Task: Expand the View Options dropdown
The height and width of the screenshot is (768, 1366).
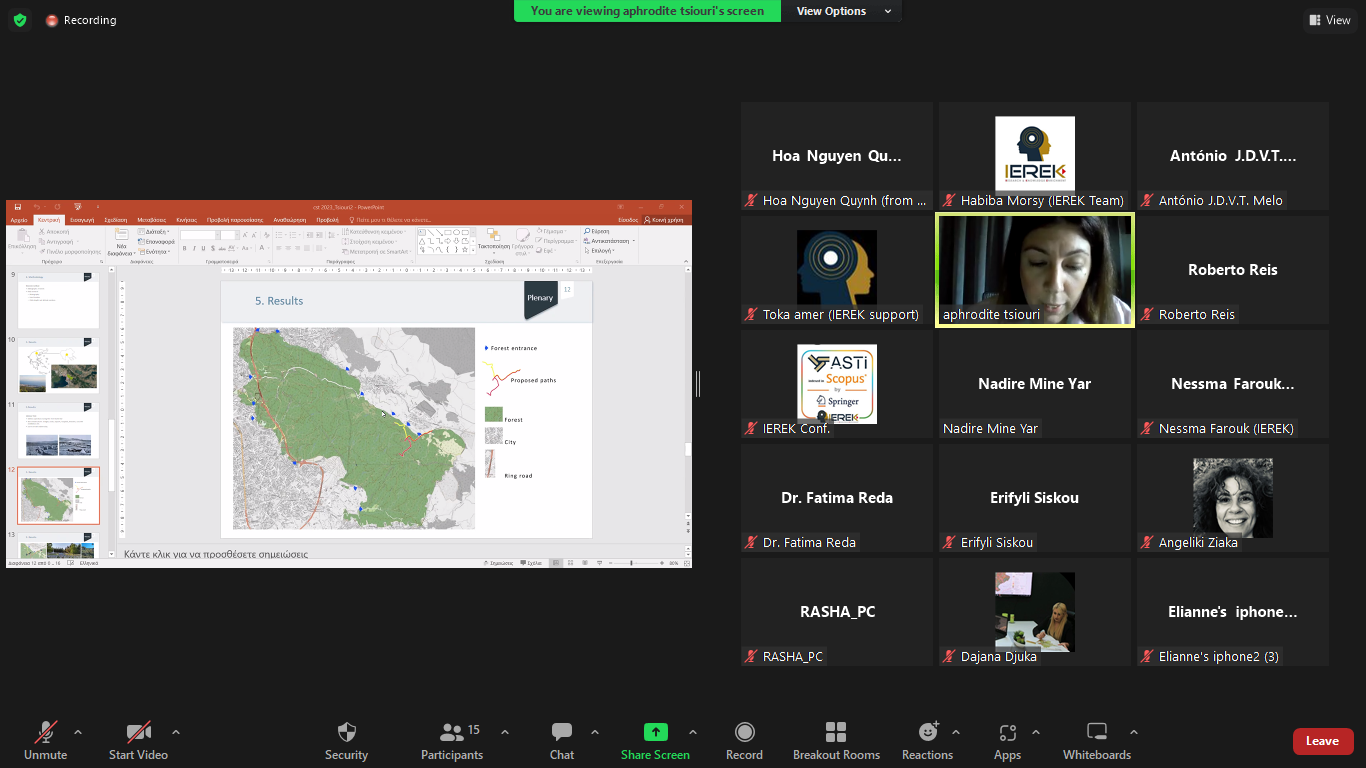Action: pos(844,11)
